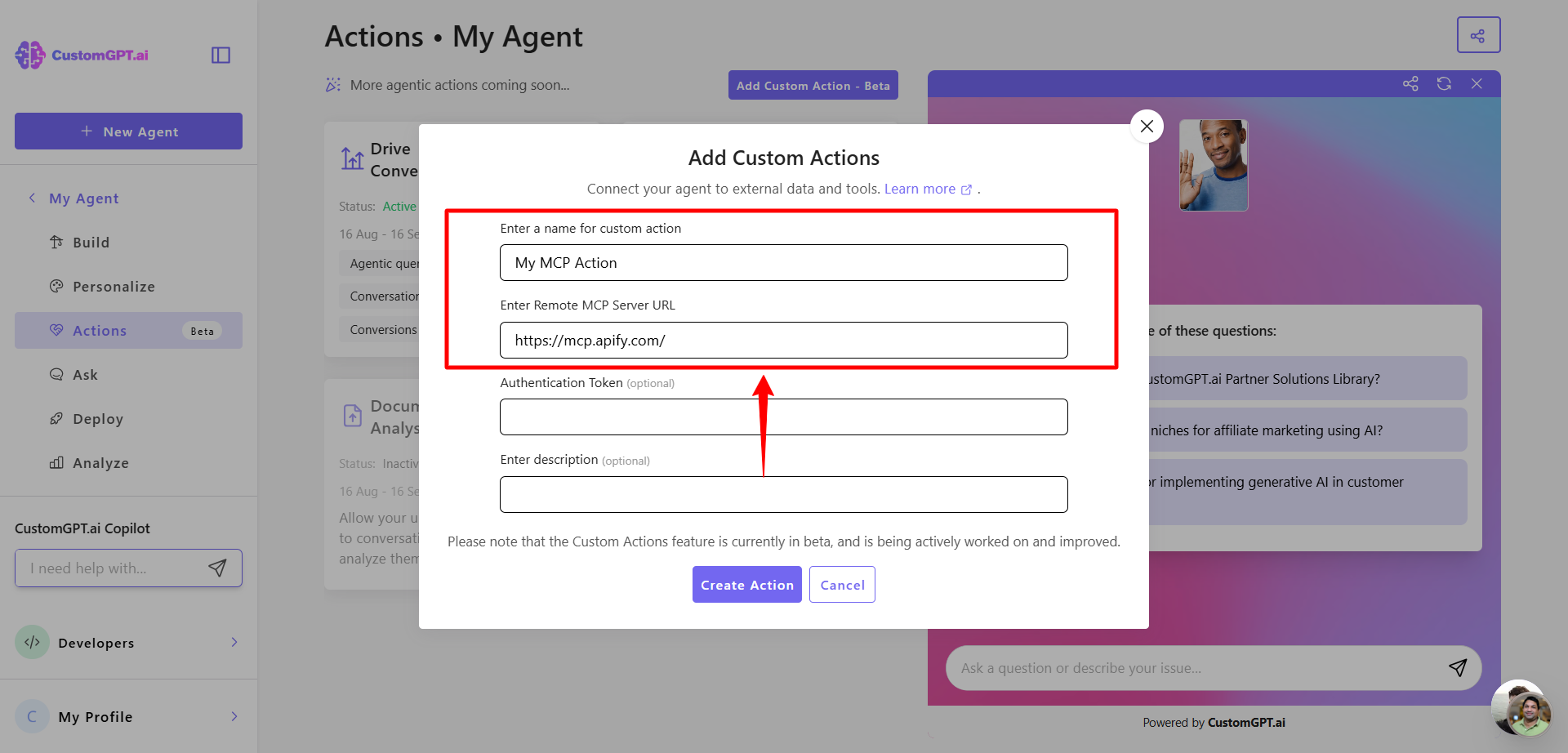Refresh the chat preview conversation

click(x=1444, y=83)
